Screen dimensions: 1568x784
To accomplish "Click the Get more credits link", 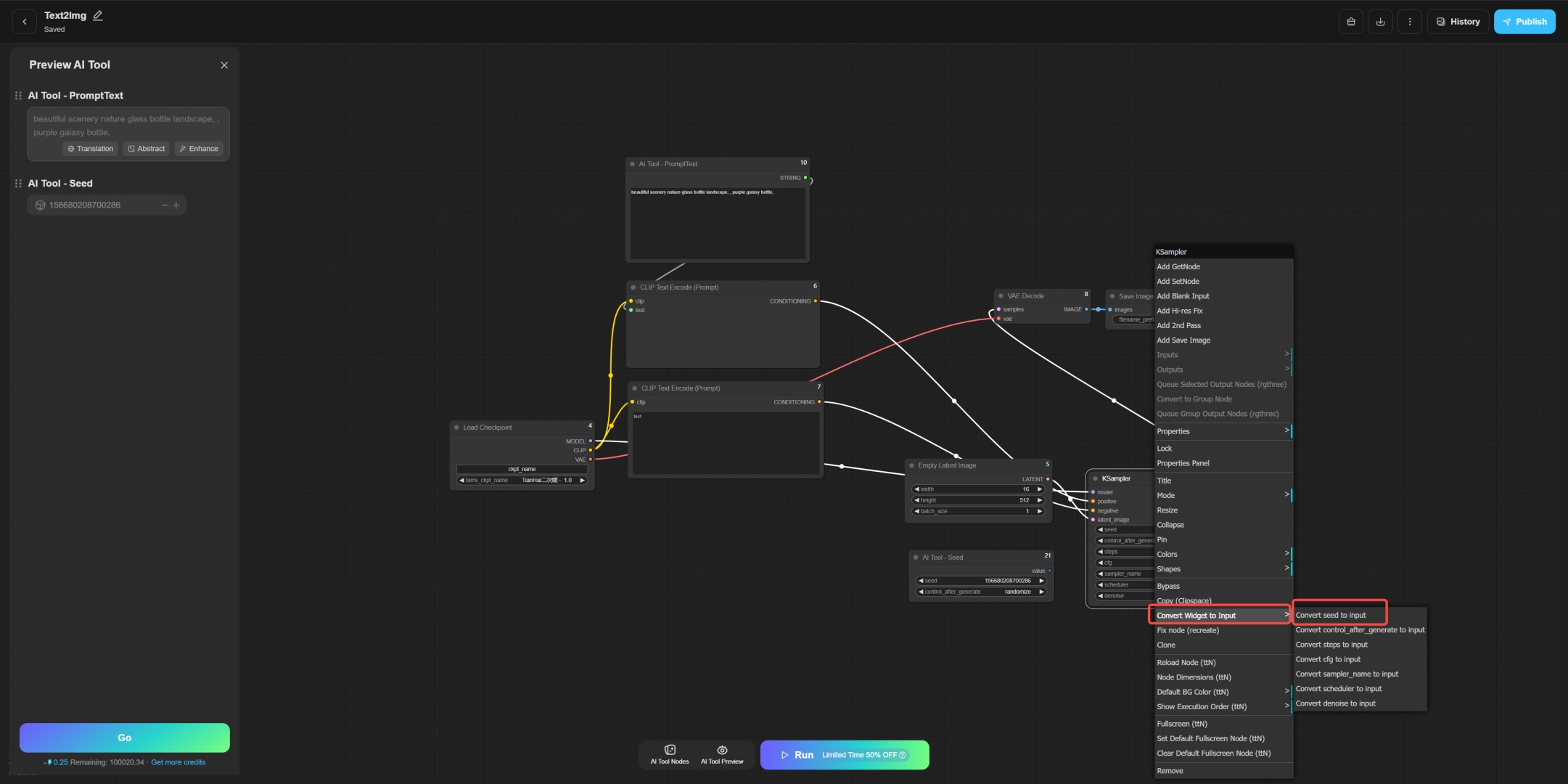I will tap(178, 762).
